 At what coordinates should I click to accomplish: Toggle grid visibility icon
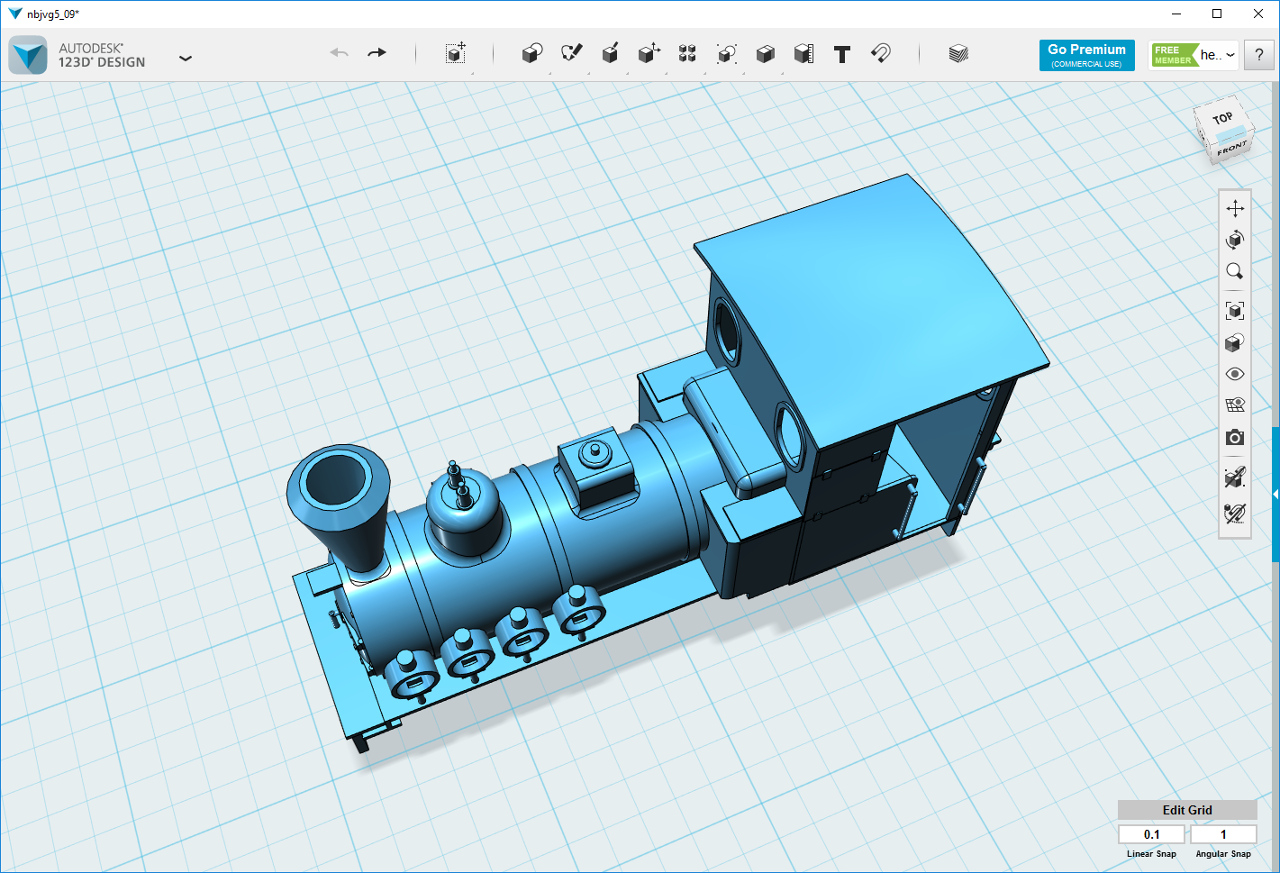pos(1235,405)
